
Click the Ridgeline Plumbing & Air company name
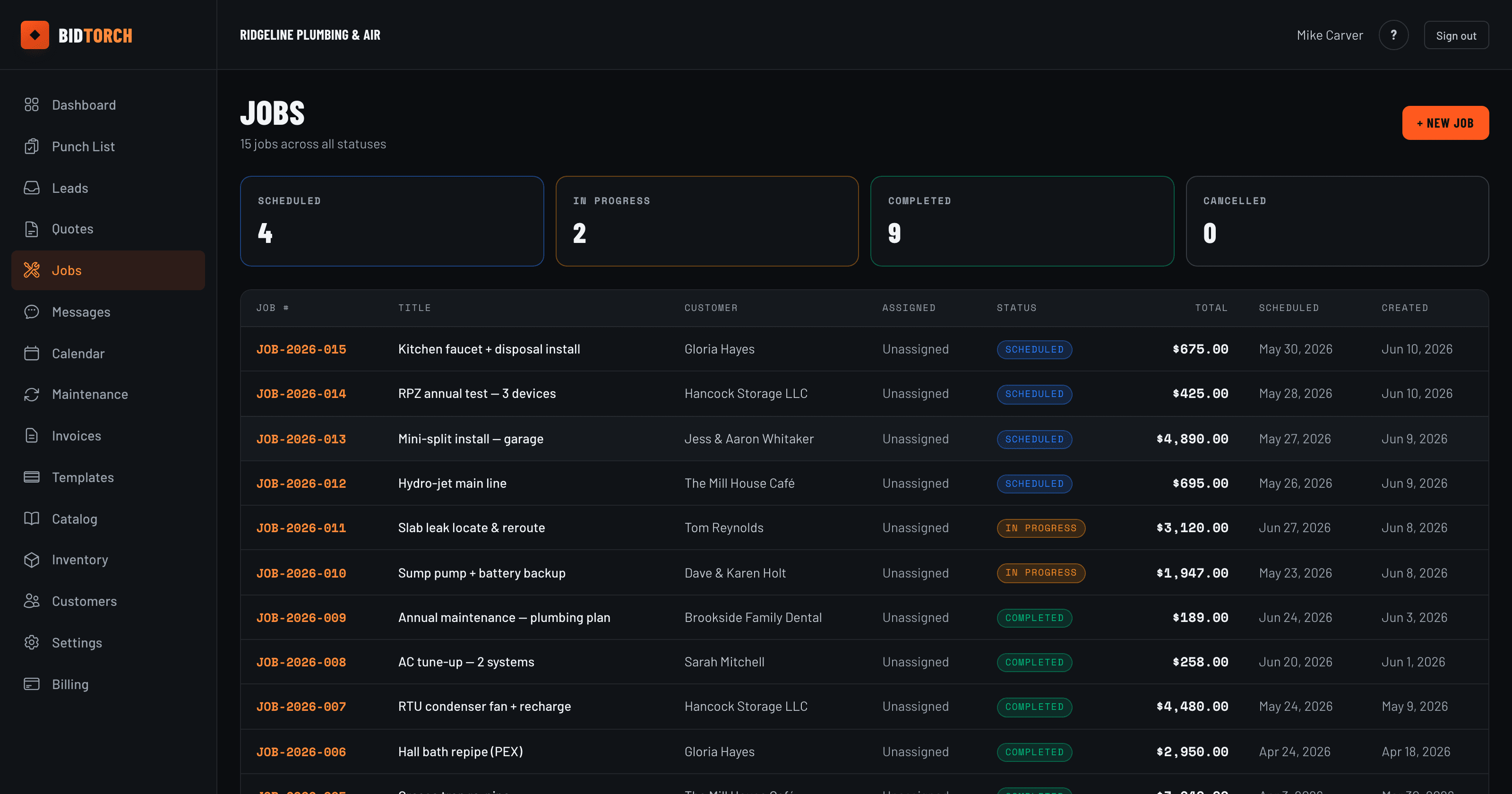point(310,35)
